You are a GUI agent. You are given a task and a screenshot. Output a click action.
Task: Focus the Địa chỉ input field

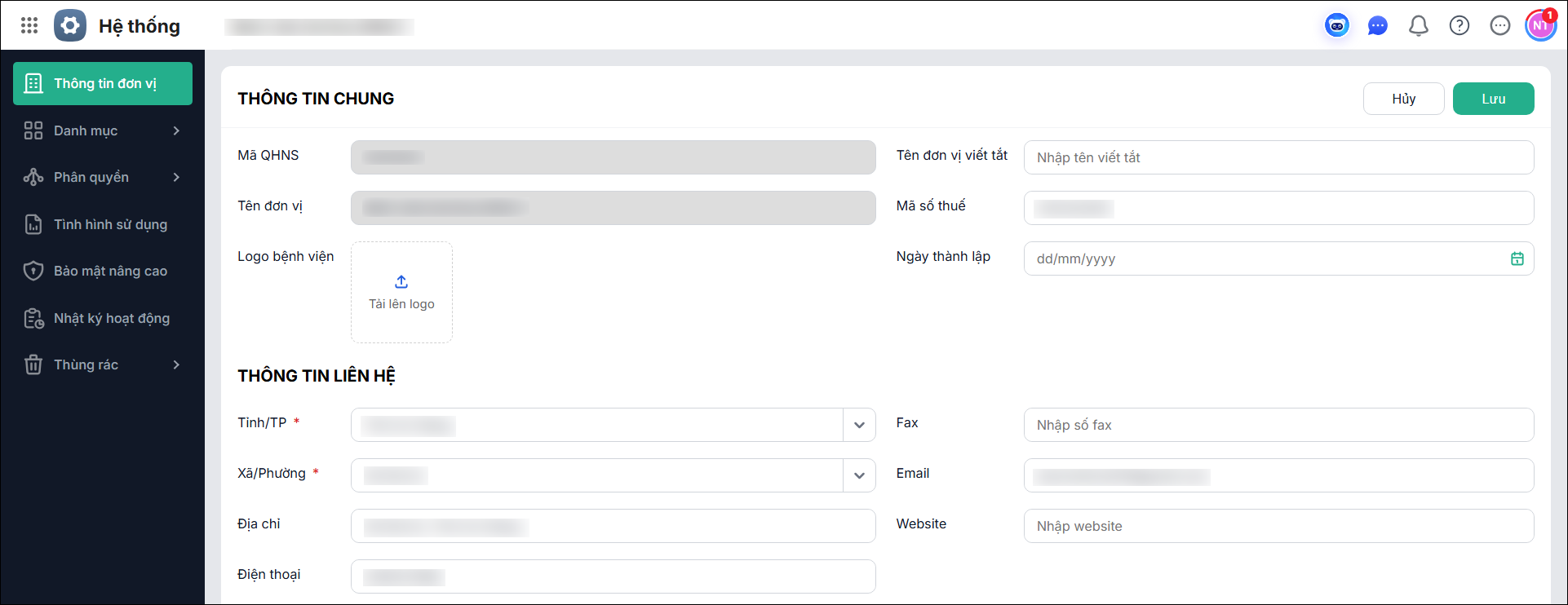(x=613, y=526)
